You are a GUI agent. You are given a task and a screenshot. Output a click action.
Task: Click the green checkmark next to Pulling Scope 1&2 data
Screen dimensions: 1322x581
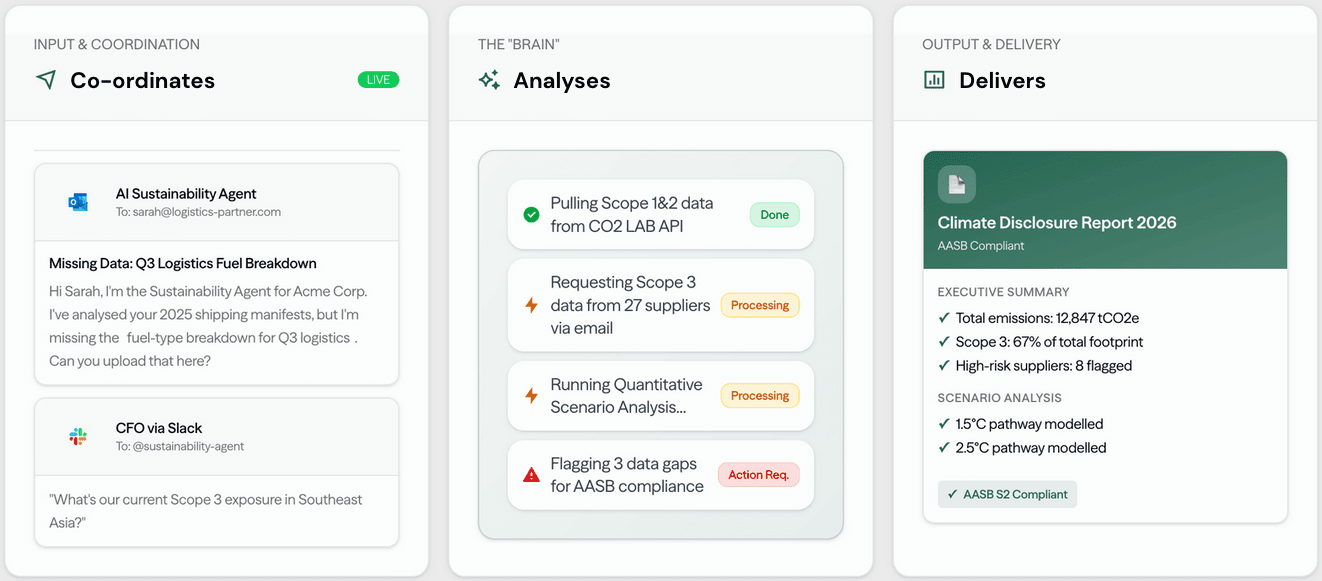[531, 214]
